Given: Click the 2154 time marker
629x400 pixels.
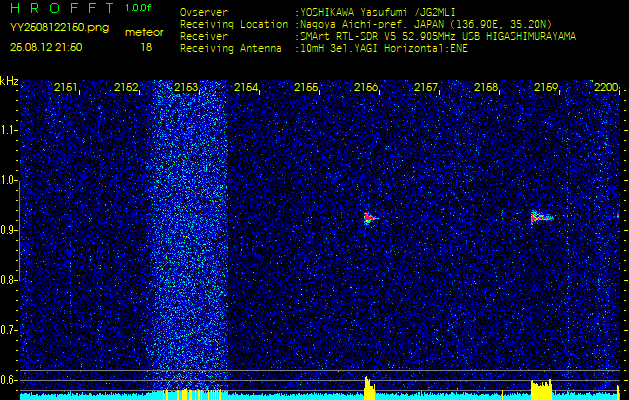Looking at the screenshot, I should pos(246,87).
